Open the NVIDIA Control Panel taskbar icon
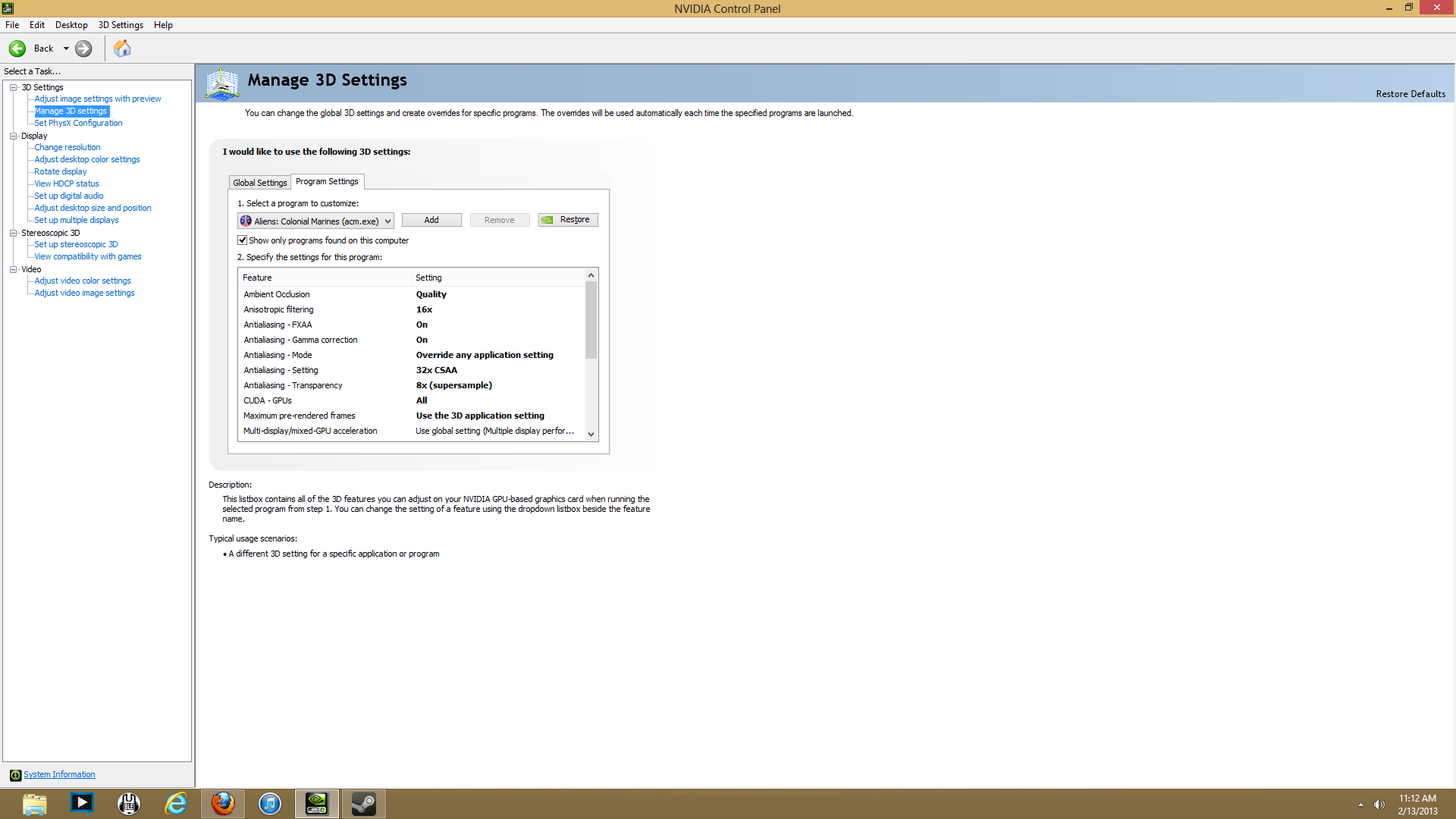The image size is (1456, 819). click(316, 803)
